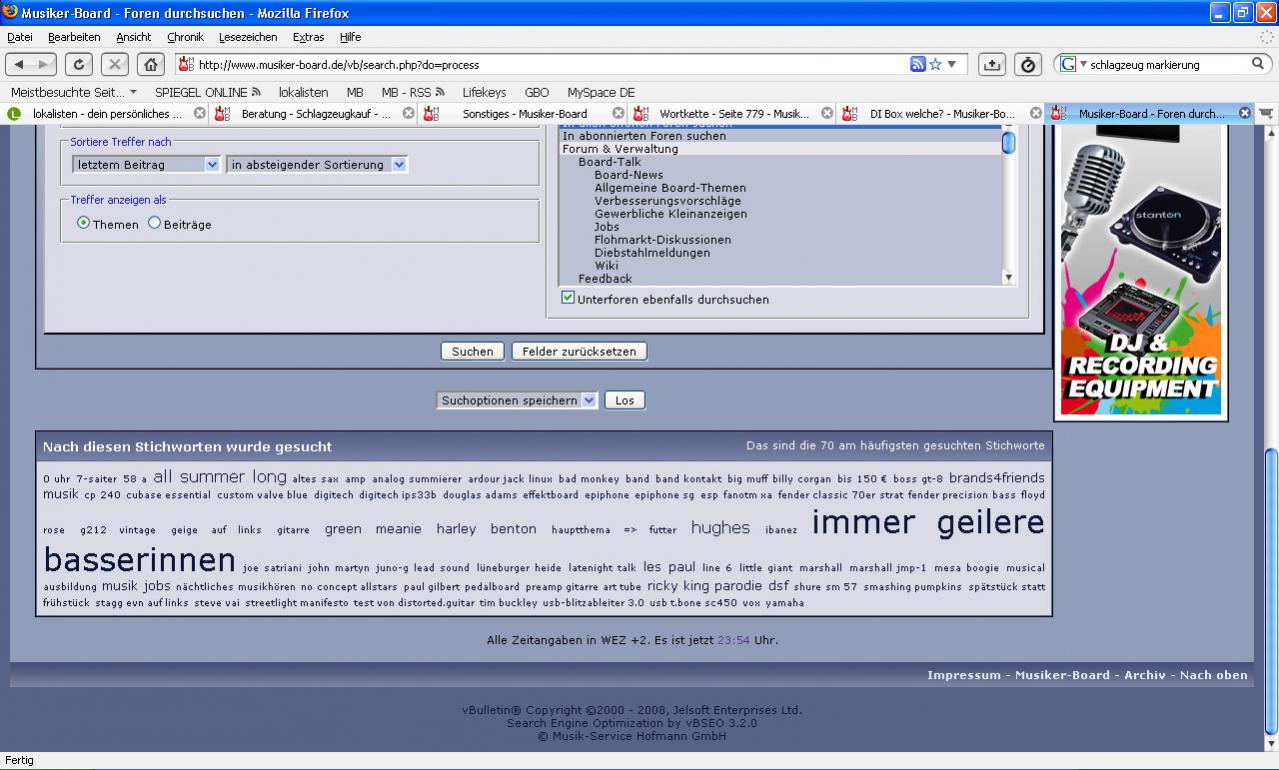Open the 'Impressum' footer link
Image resolution: width=1279 pixels, height=770 pixels.
(x=963, y=675)
